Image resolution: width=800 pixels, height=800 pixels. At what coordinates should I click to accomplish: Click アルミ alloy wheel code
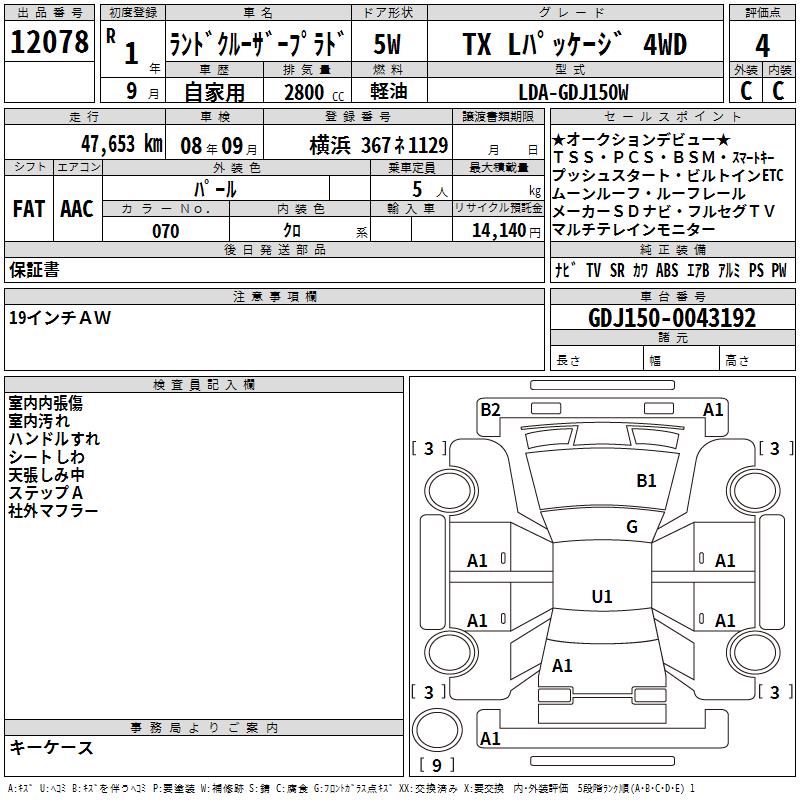tap(729, 270)
